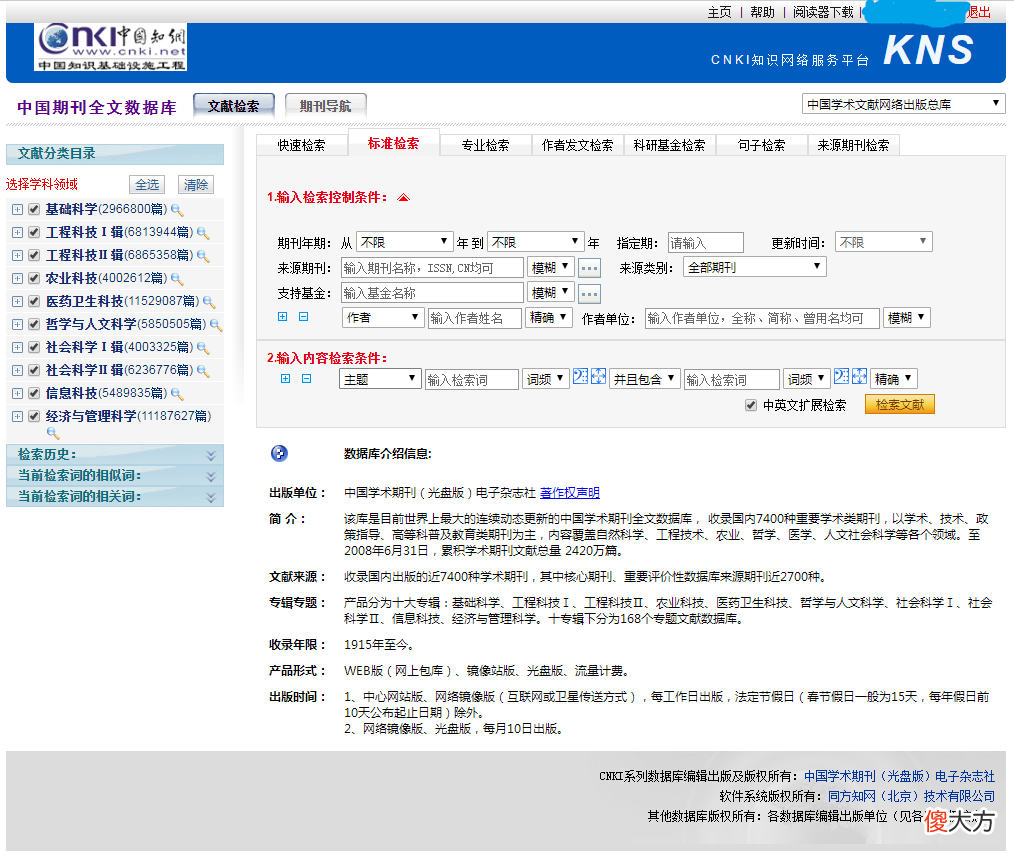The height and width of the screenshot is (859, 1014).
Task: Click magnifier icon next to 工程科技Ⅱ辑
Action: (203, 256)
